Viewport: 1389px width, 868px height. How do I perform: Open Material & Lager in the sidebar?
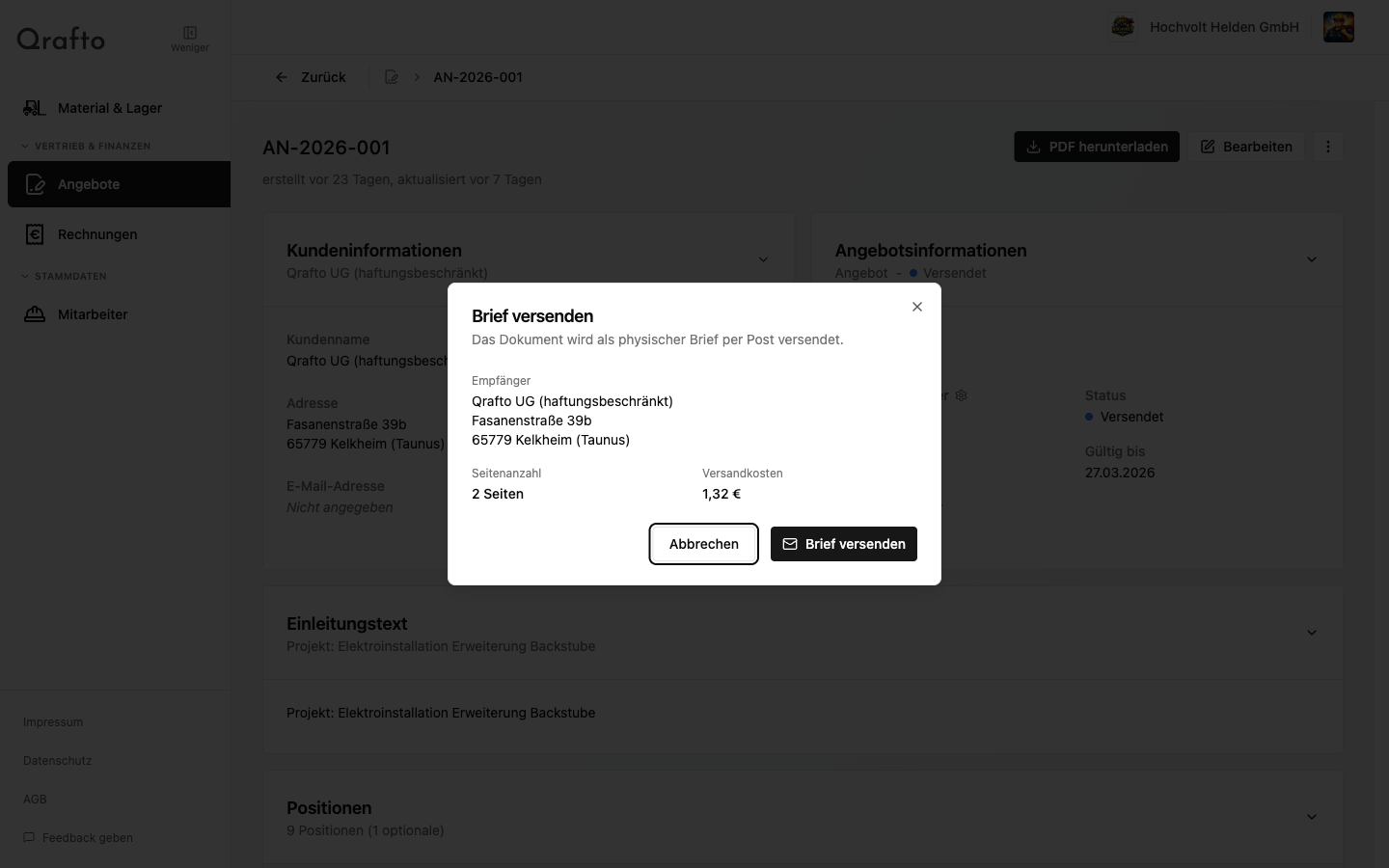click(x=110, y=108)
